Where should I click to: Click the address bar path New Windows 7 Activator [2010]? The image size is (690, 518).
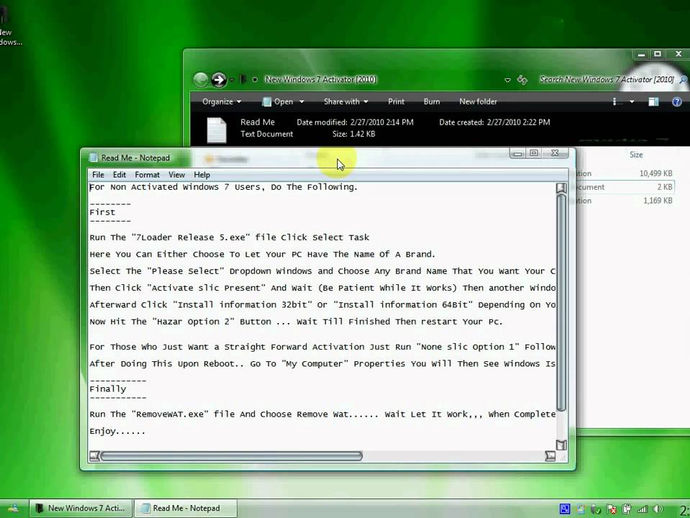point(320,79)
